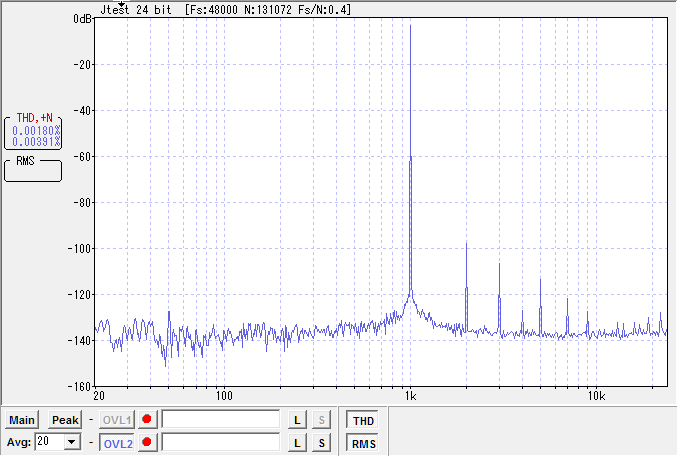Click the 10k frequency axis label

click(x=596, y=396)
